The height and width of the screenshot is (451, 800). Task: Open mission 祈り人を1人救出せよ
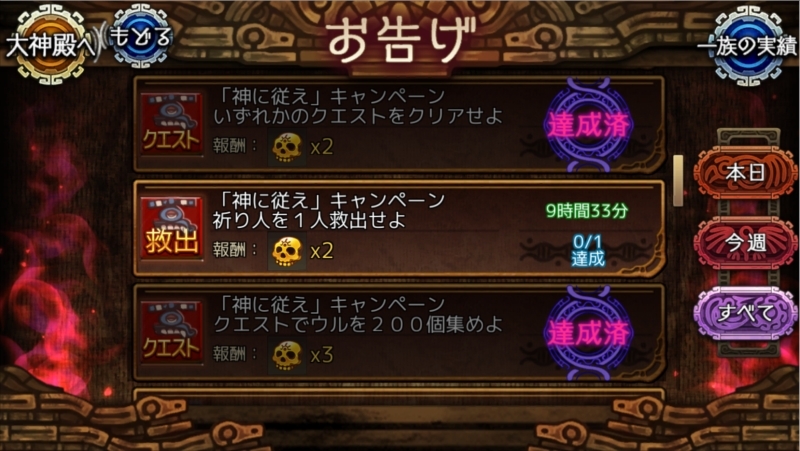[399, 229]
